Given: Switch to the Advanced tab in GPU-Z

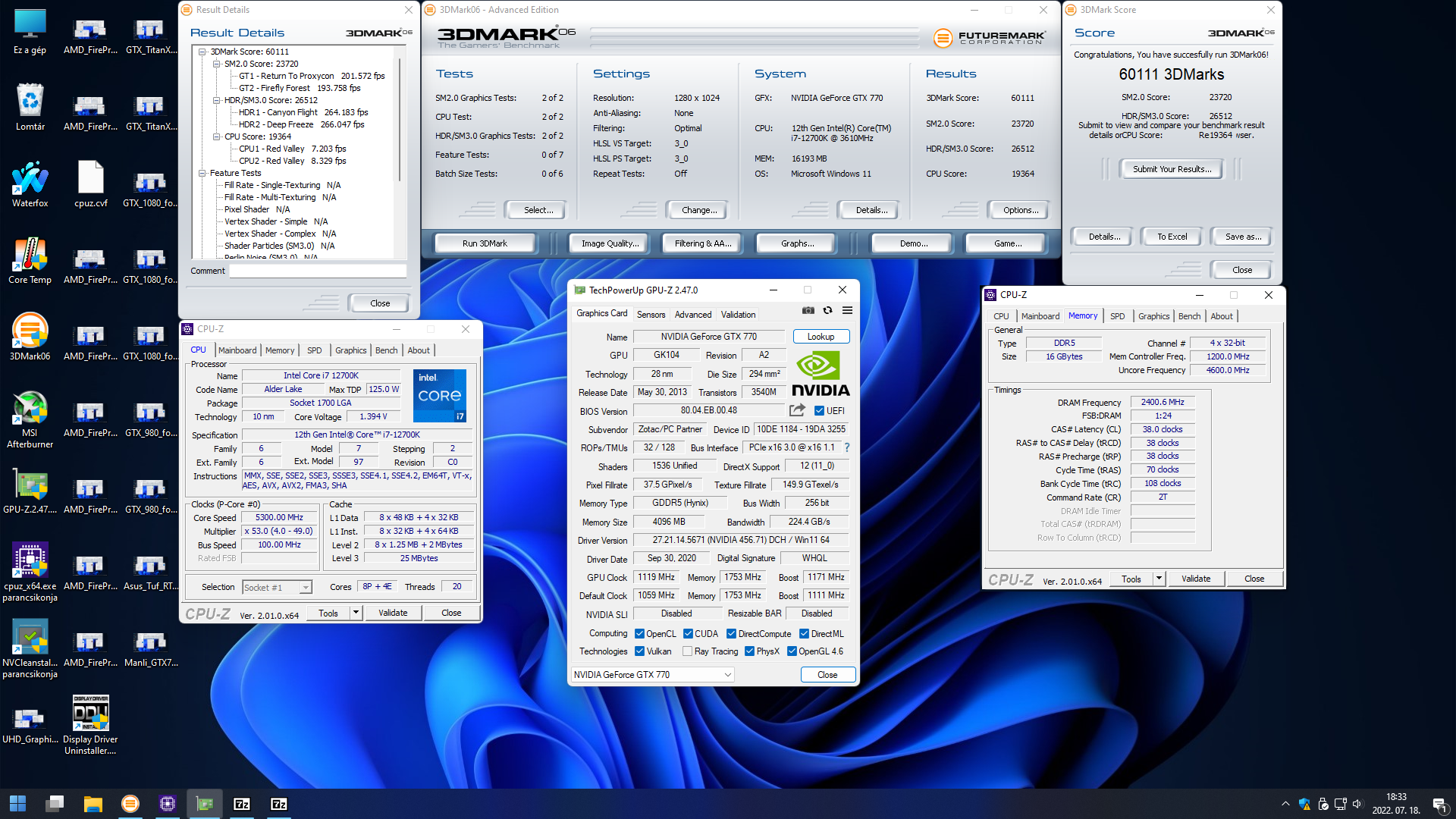Looking at the screenshot, I should click(x=693, y=314).
